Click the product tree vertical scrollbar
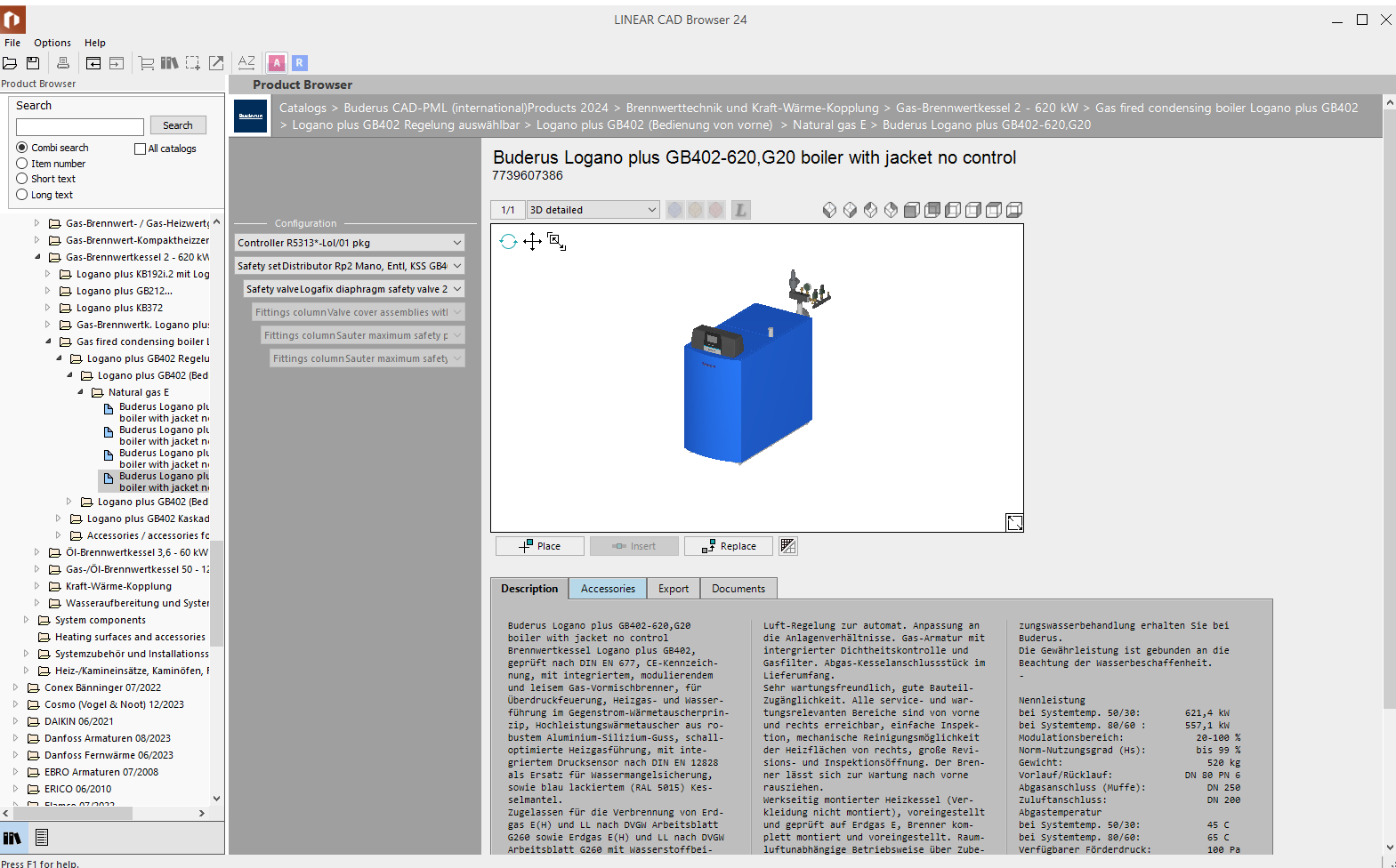Screen dimensions: 1396x868 tap(216, 593)
